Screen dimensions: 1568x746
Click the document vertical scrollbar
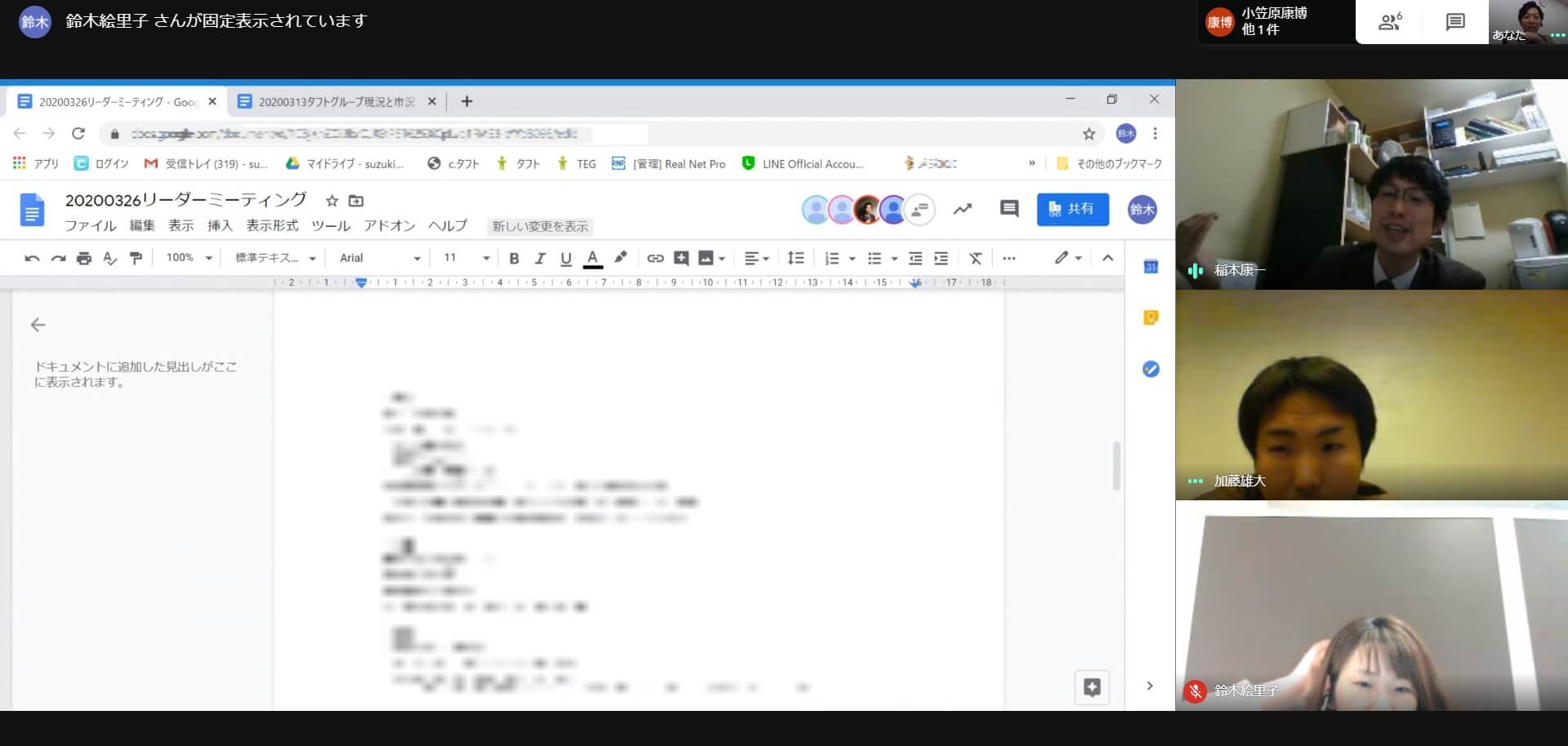1116,465
